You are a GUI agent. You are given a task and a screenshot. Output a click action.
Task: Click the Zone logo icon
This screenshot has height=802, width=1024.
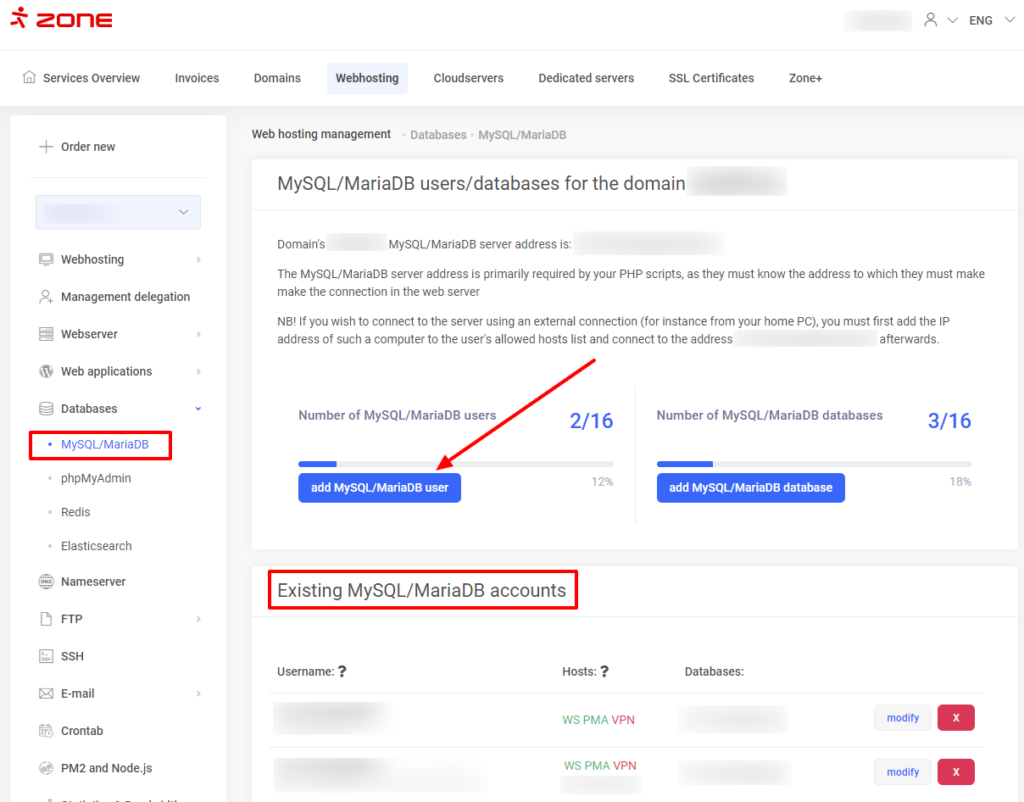coord(19,20)
